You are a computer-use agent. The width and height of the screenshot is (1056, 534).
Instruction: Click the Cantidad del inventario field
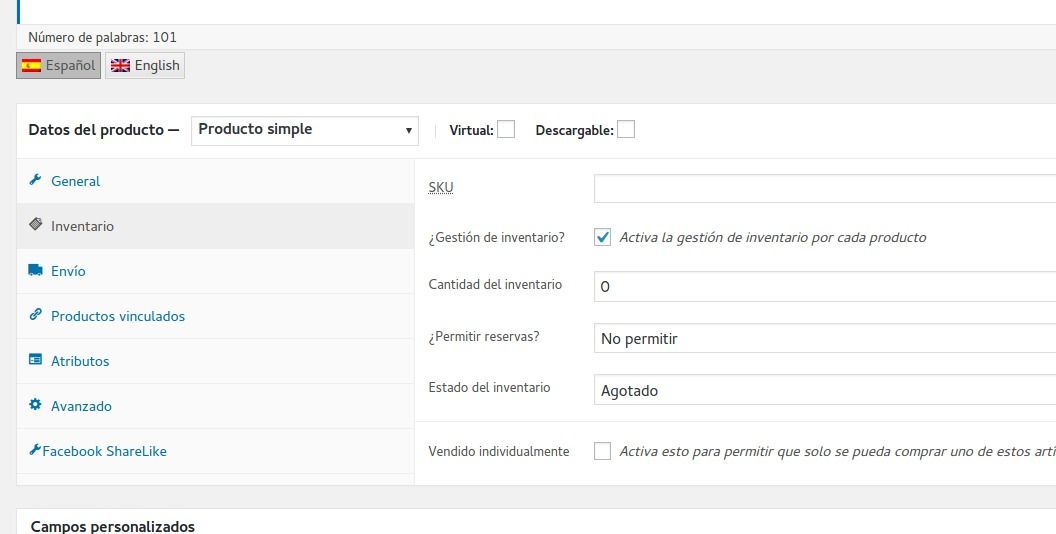[824, 287]
